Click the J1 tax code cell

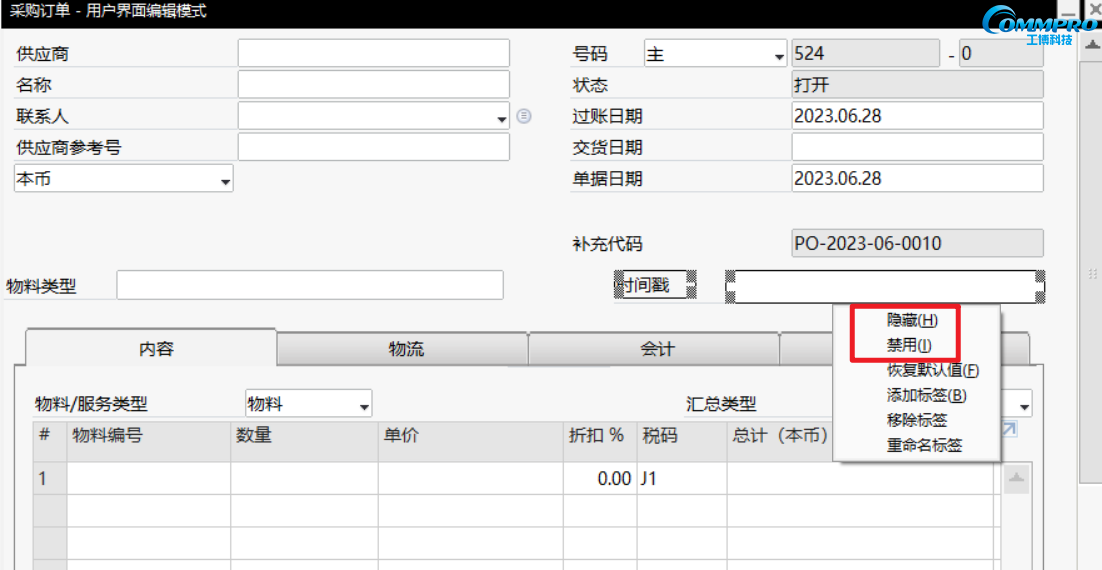pos(682,479)
